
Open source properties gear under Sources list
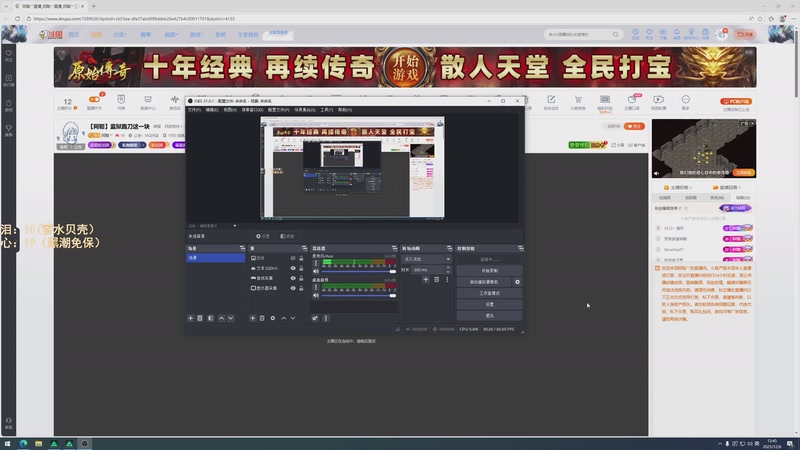click(x=272, y=318)
